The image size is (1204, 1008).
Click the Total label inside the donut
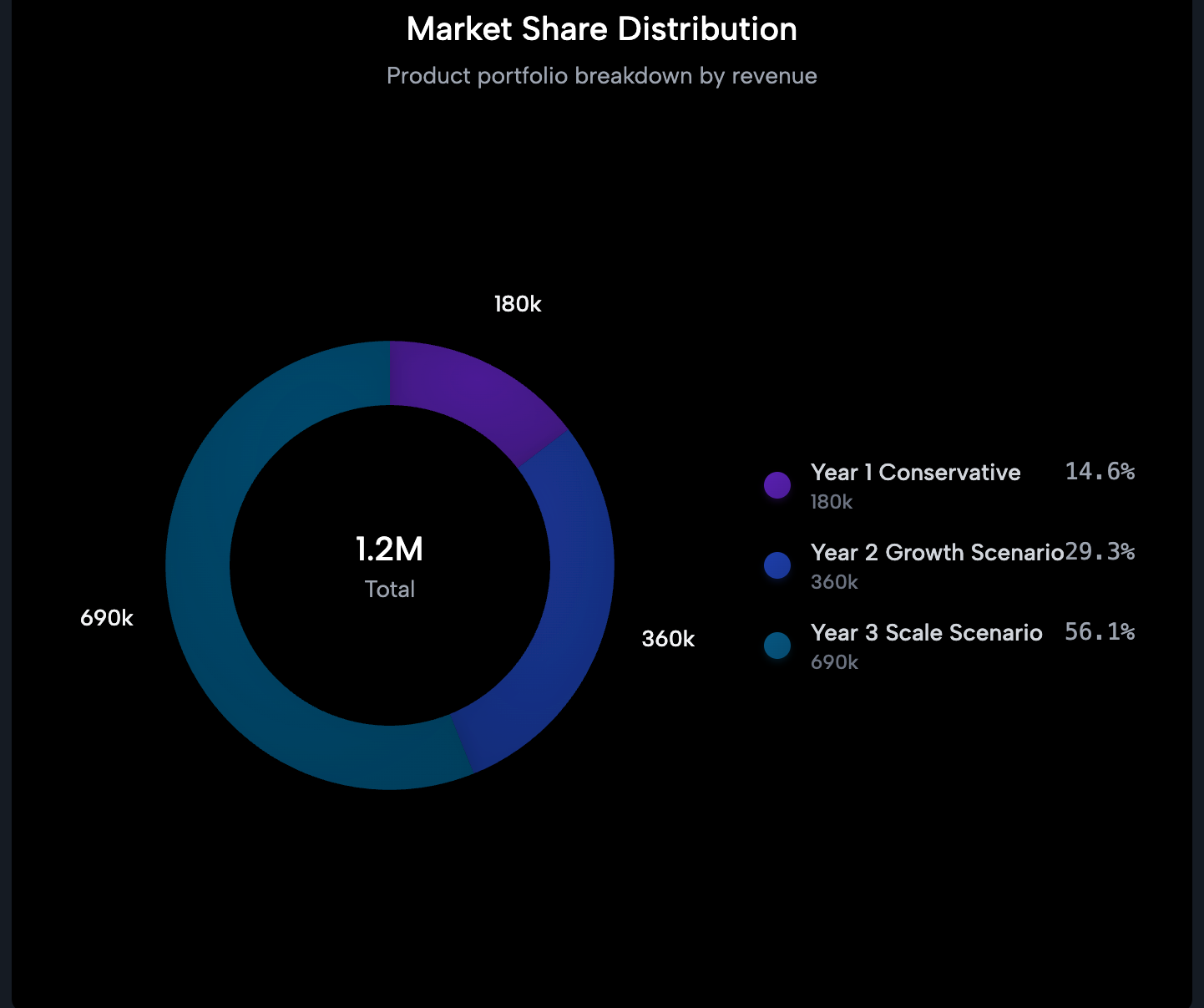[x=389, y=589]
